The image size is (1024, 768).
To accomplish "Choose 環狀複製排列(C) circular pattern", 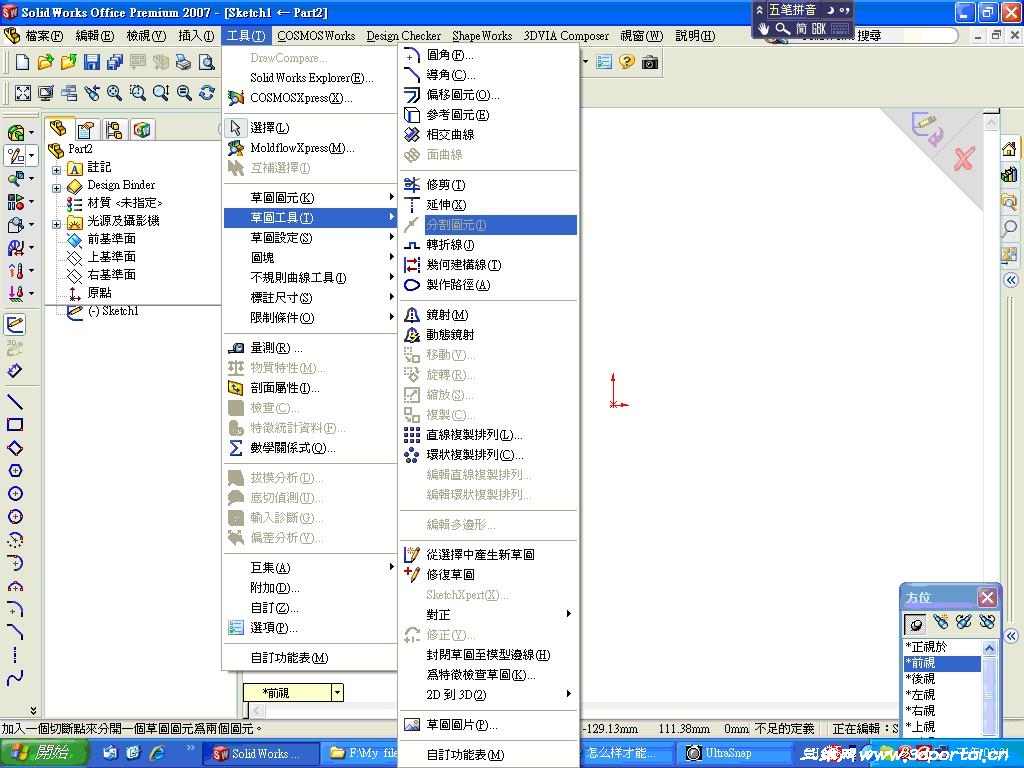I will click(488, 455).
